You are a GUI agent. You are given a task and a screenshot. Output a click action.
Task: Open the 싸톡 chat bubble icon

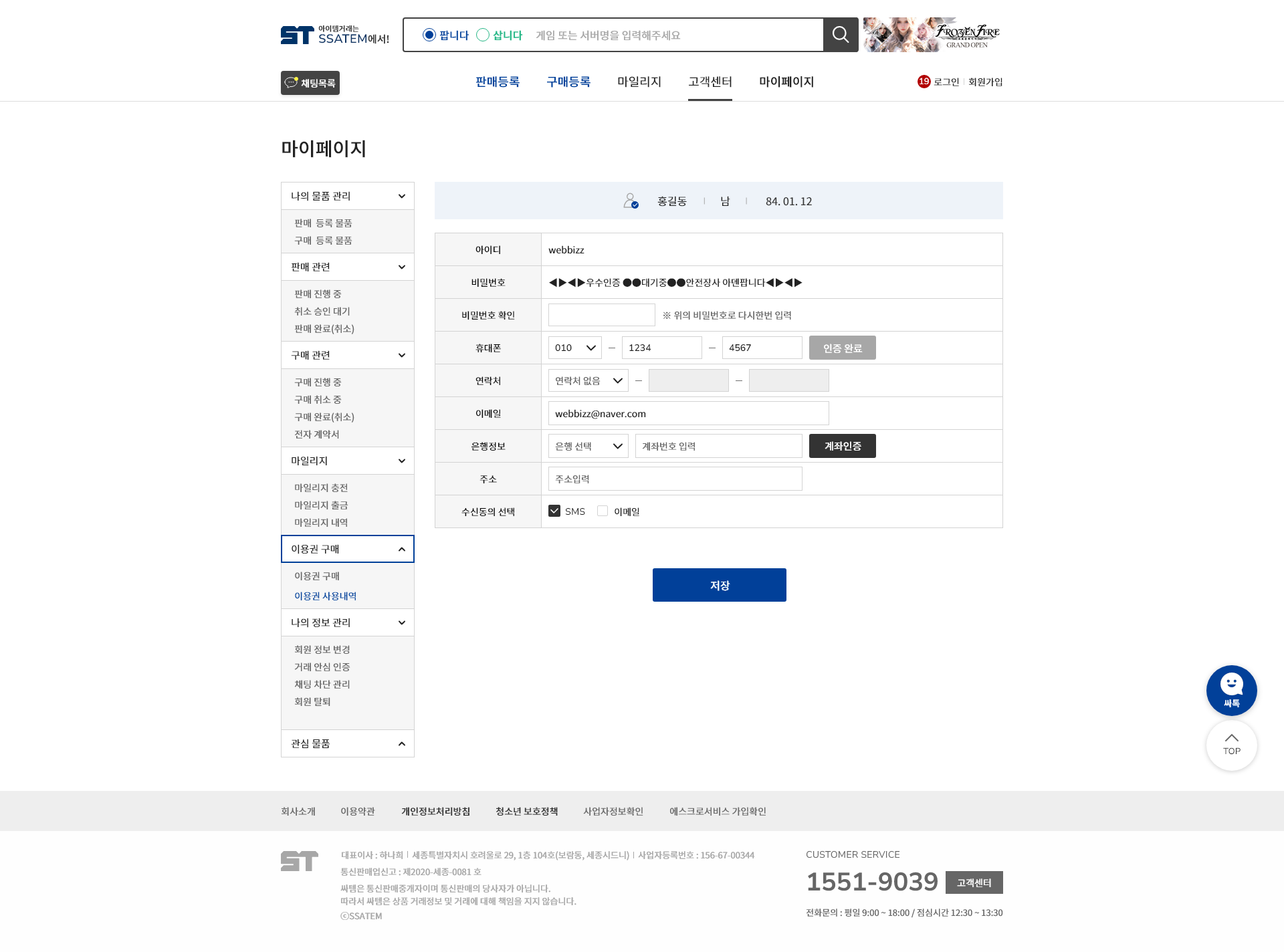1231,691
